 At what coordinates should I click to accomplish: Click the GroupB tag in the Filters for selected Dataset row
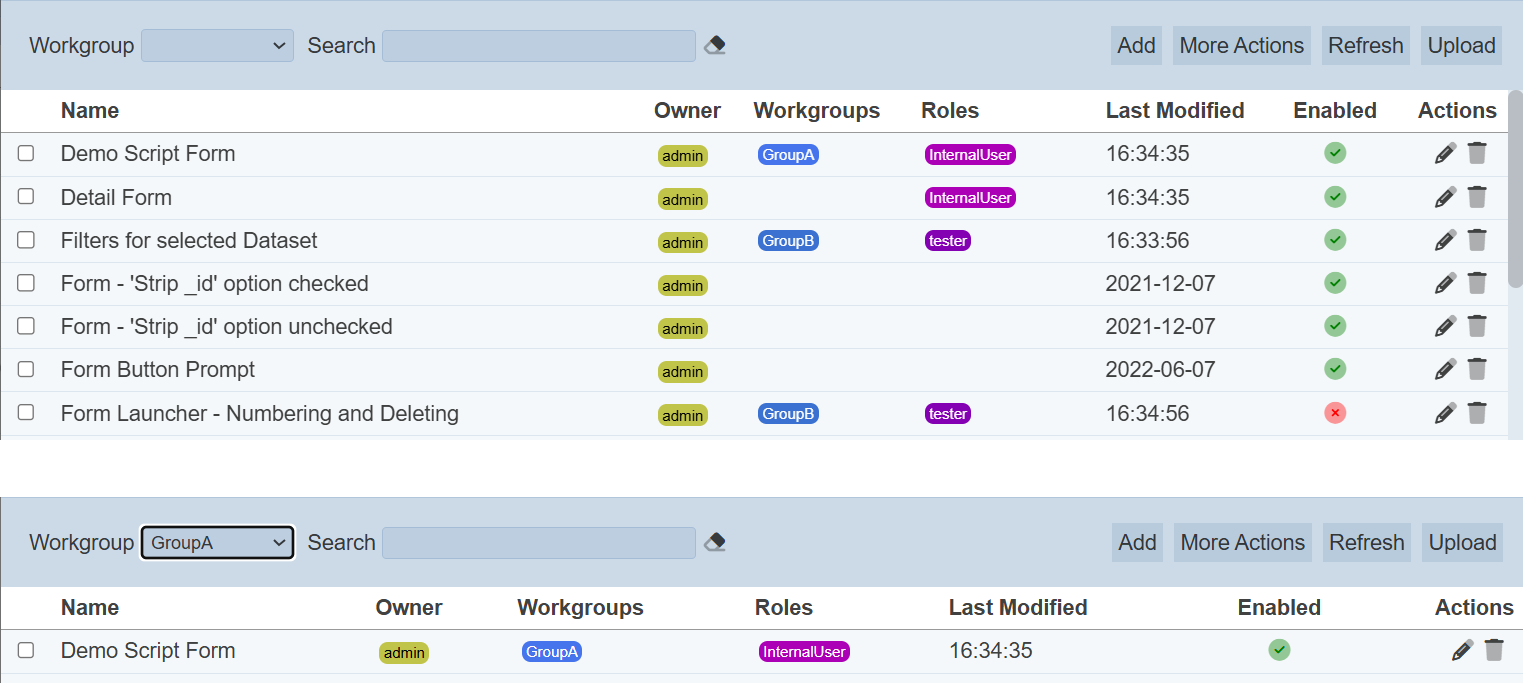pos(788,241)
